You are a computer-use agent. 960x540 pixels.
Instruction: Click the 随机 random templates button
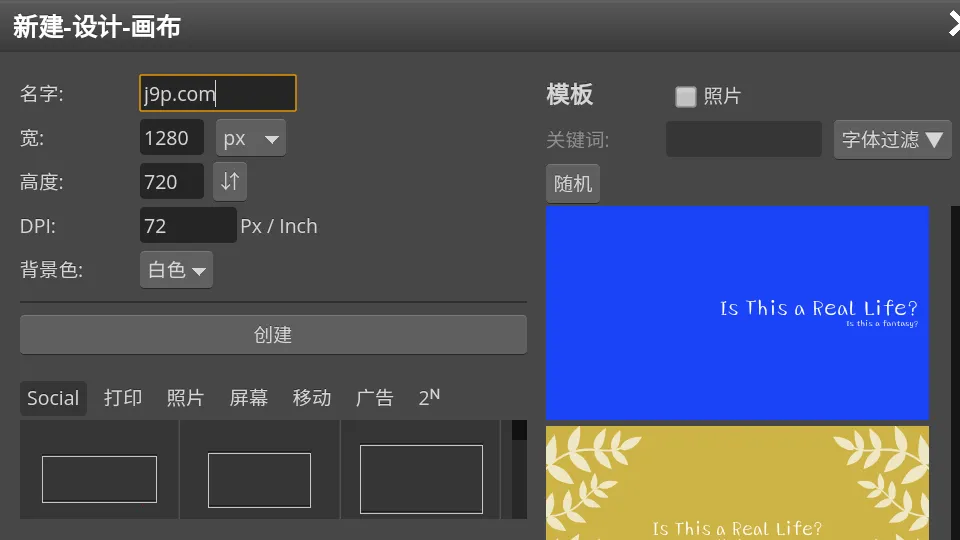coord(572,184)
